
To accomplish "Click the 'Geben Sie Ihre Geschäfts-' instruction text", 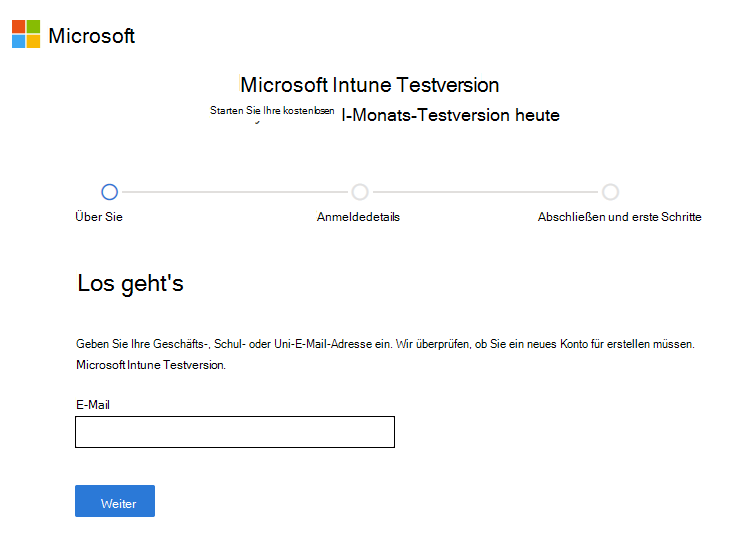I will (385, 344).
